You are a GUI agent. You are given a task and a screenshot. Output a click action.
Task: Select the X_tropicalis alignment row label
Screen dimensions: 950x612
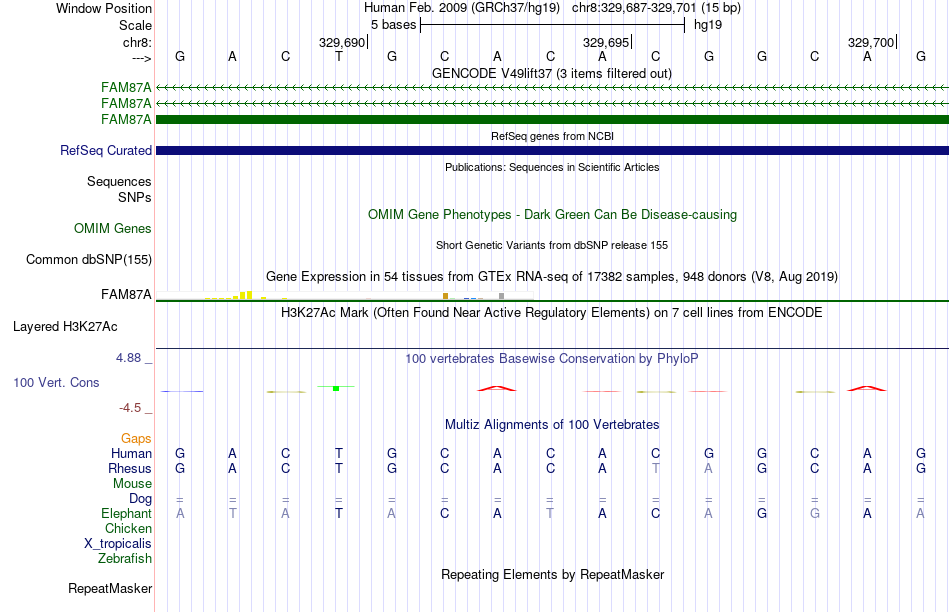pyautogui.click(x=118, y=544)
